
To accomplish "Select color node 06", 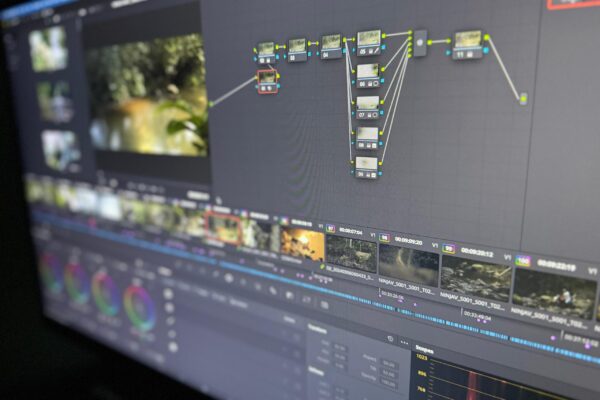I will pyautogui.click(x=368, y=73).
